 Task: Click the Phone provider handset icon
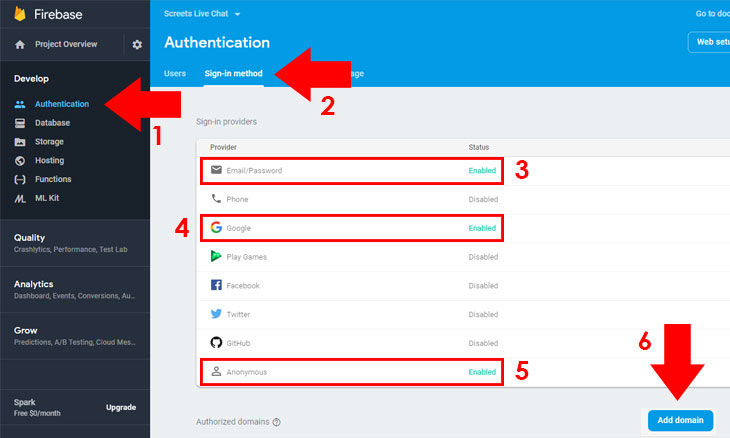point(216,198)
